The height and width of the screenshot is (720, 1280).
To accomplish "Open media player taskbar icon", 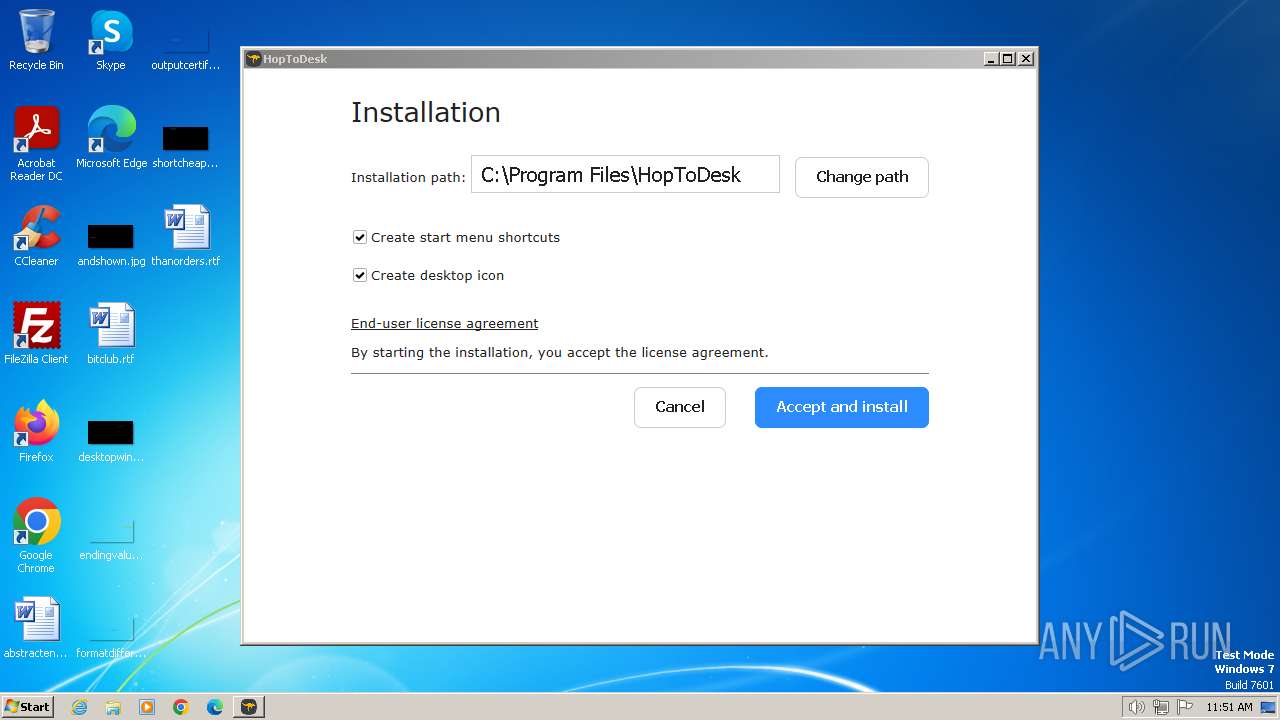I will 147,707.
